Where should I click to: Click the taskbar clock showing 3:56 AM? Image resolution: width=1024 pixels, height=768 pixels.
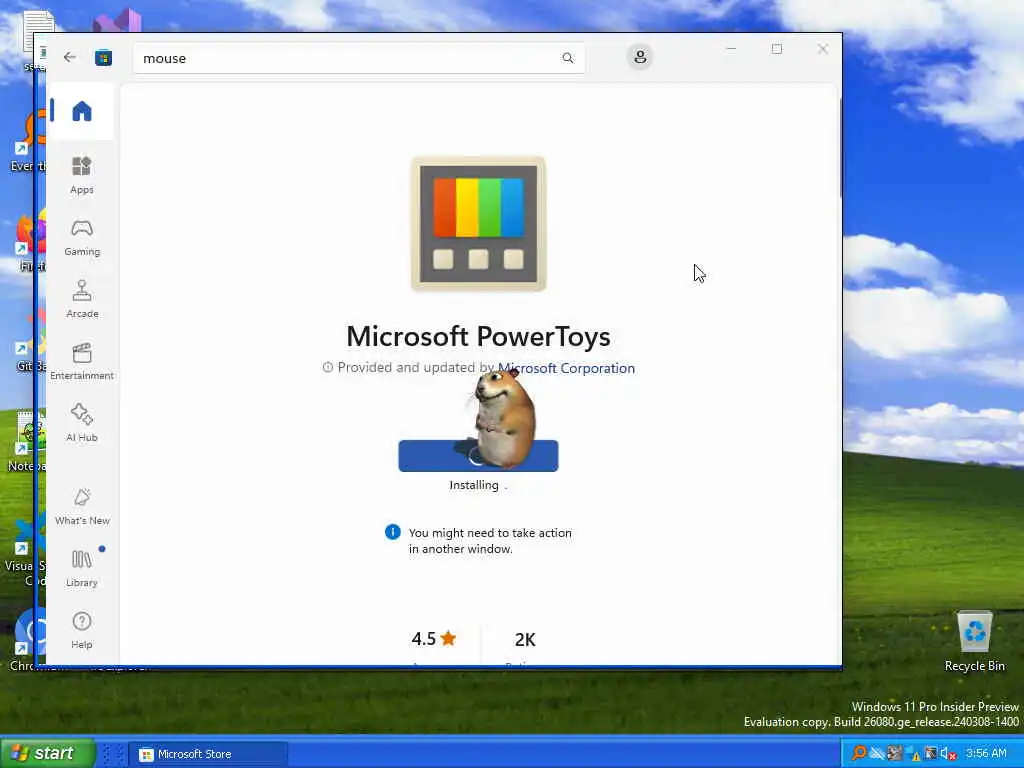pyautogui.click(x=986, y=753)
